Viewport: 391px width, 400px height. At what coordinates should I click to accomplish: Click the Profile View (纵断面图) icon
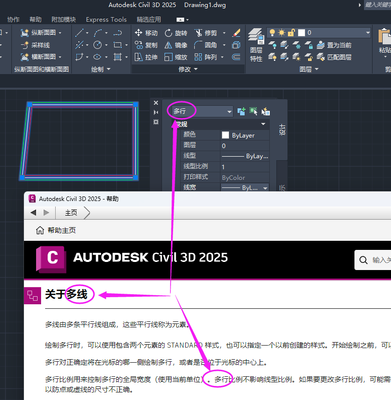point(38,33)
